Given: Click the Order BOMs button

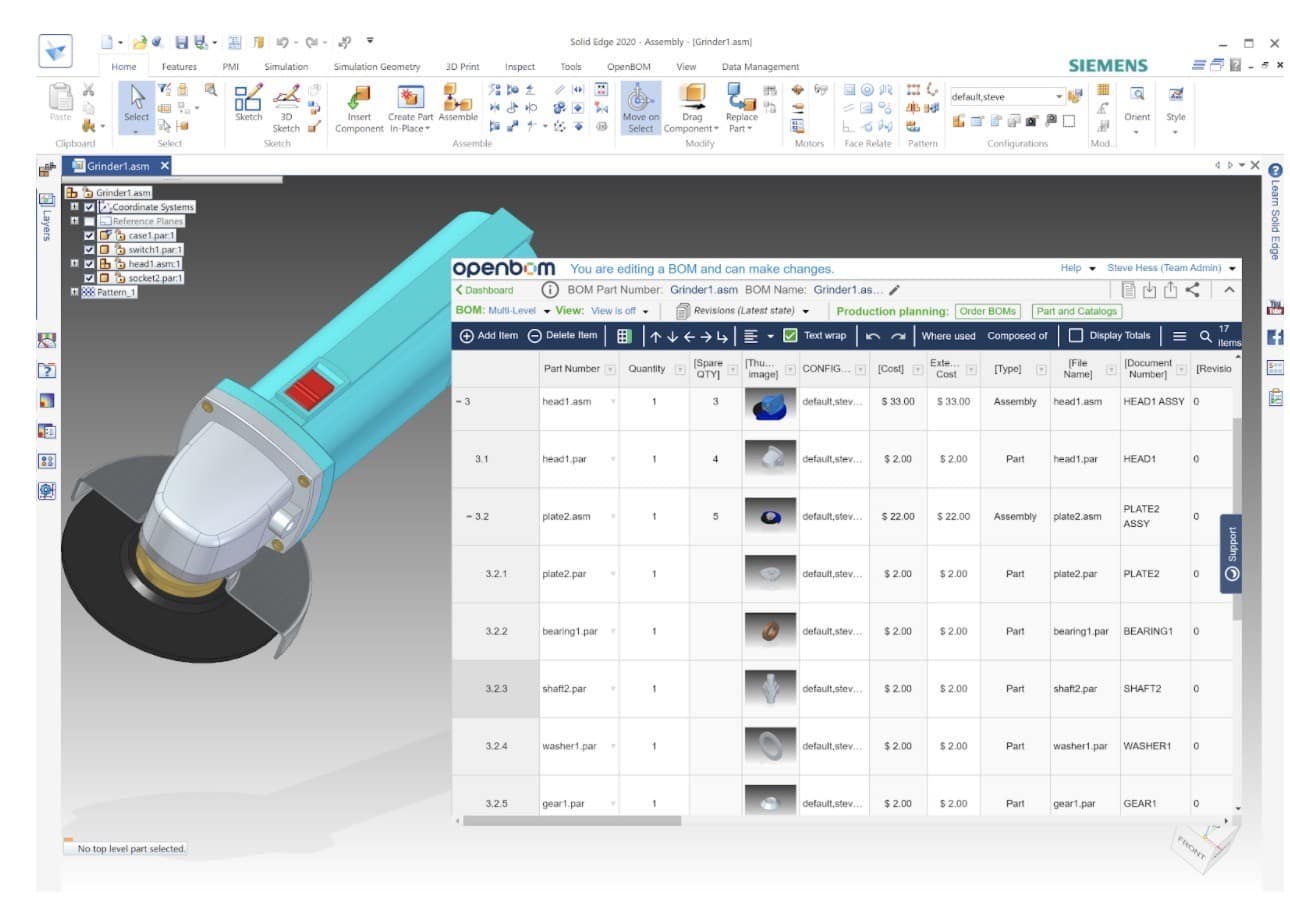Looking at the screenshot, I should click(988, 311).
